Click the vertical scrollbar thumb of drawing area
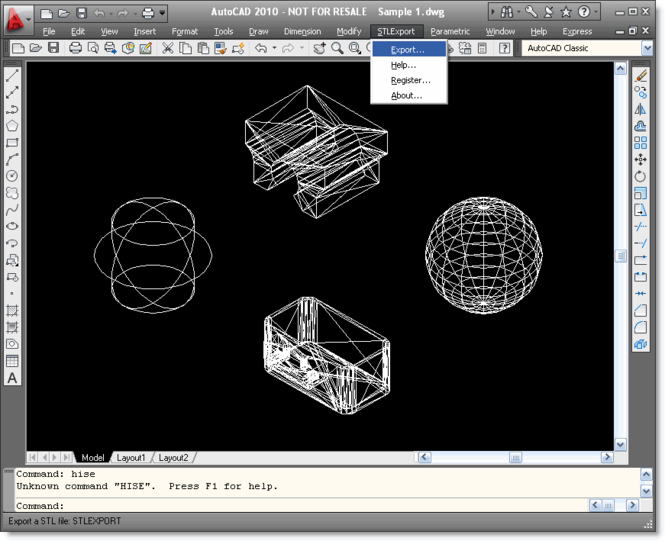The image size is (665, 541). point(620,256)
